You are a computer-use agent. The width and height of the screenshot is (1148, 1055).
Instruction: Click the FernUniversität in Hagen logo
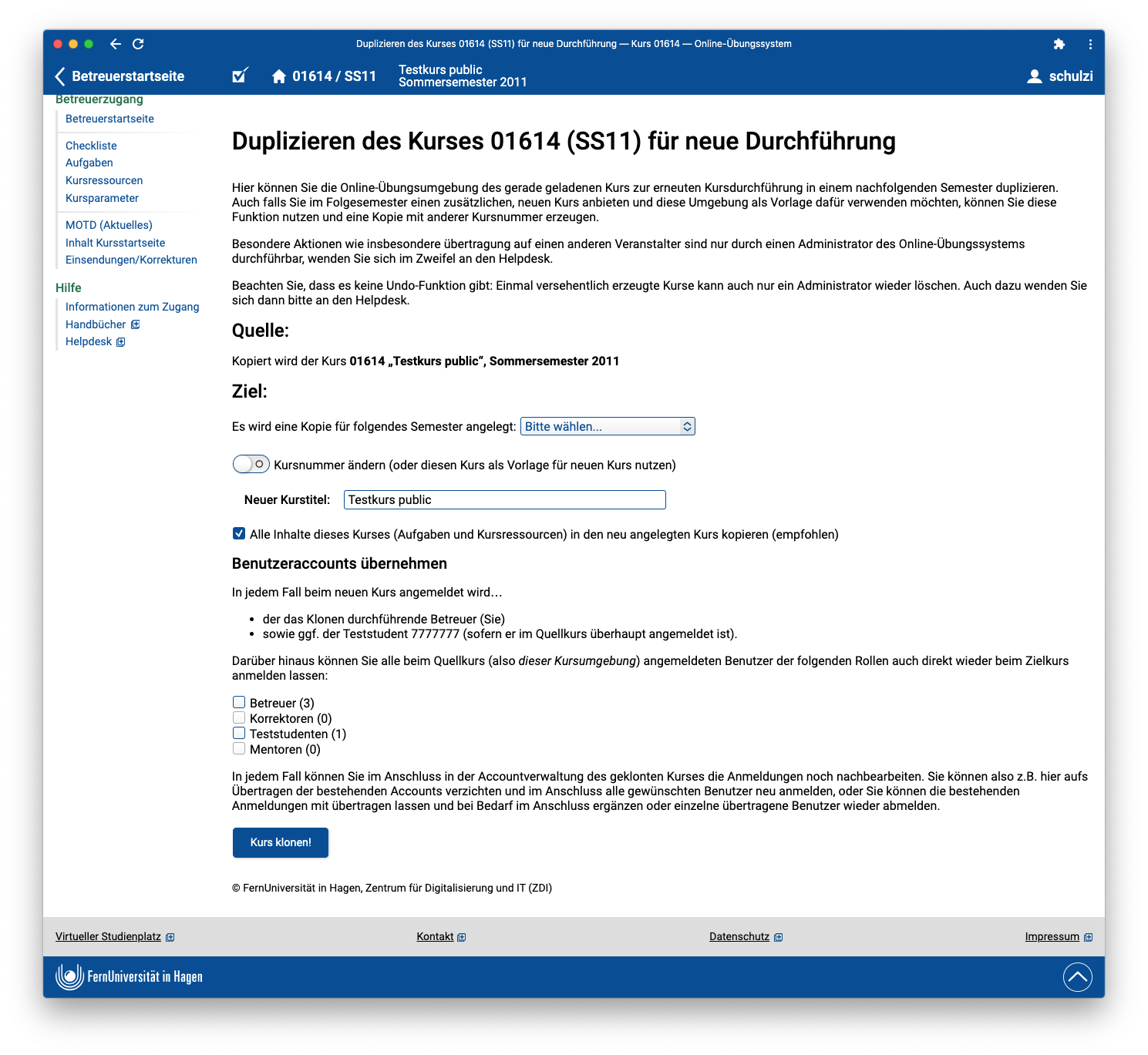(129, 977)
